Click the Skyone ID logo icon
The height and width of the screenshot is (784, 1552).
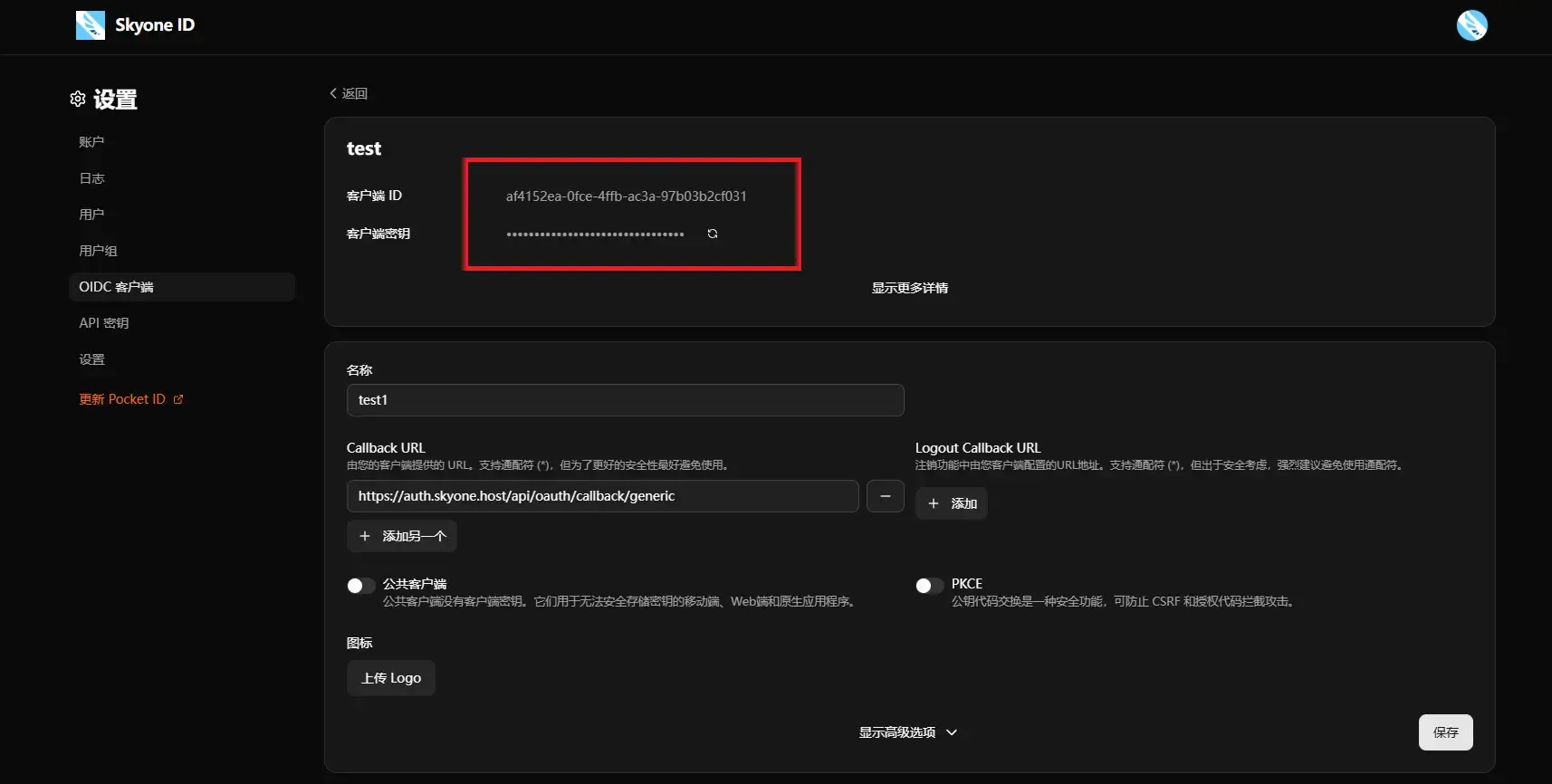[90, 25]
